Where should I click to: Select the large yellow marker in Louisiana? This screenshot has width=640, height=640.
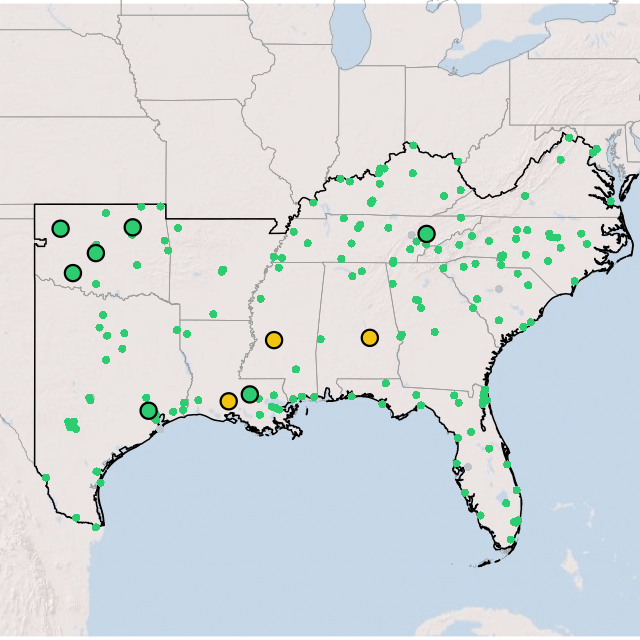point(229,401)
